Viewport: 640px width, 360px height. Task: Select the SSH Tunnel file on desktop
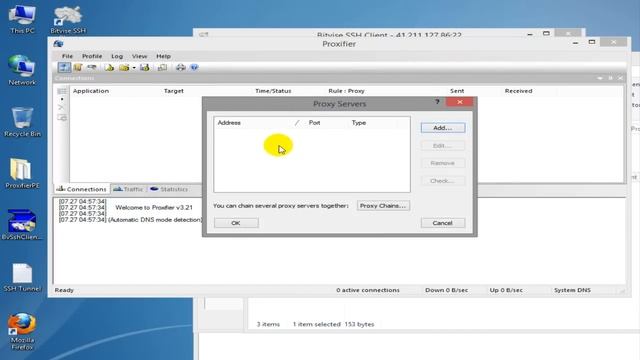[x=22, y=278]
